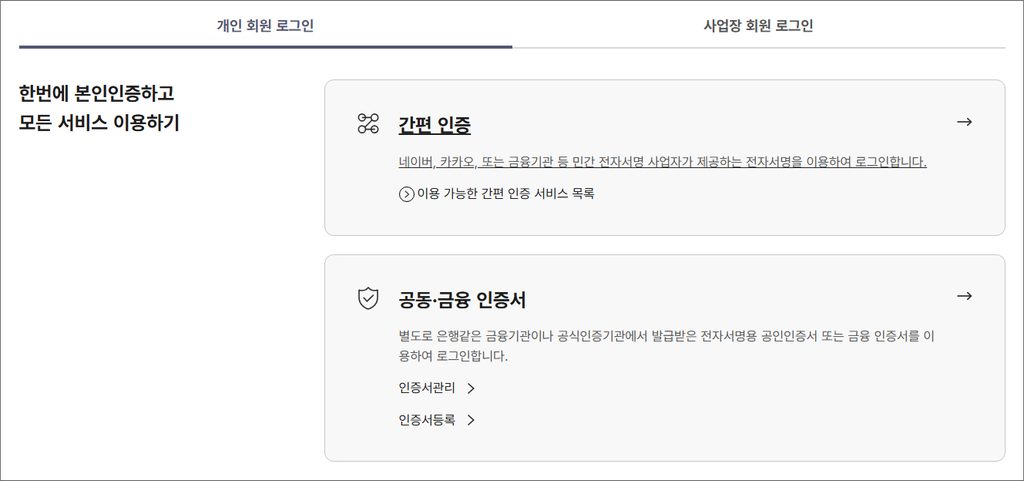Click the right arrow on the 간편 인증 card

(964, 121)
